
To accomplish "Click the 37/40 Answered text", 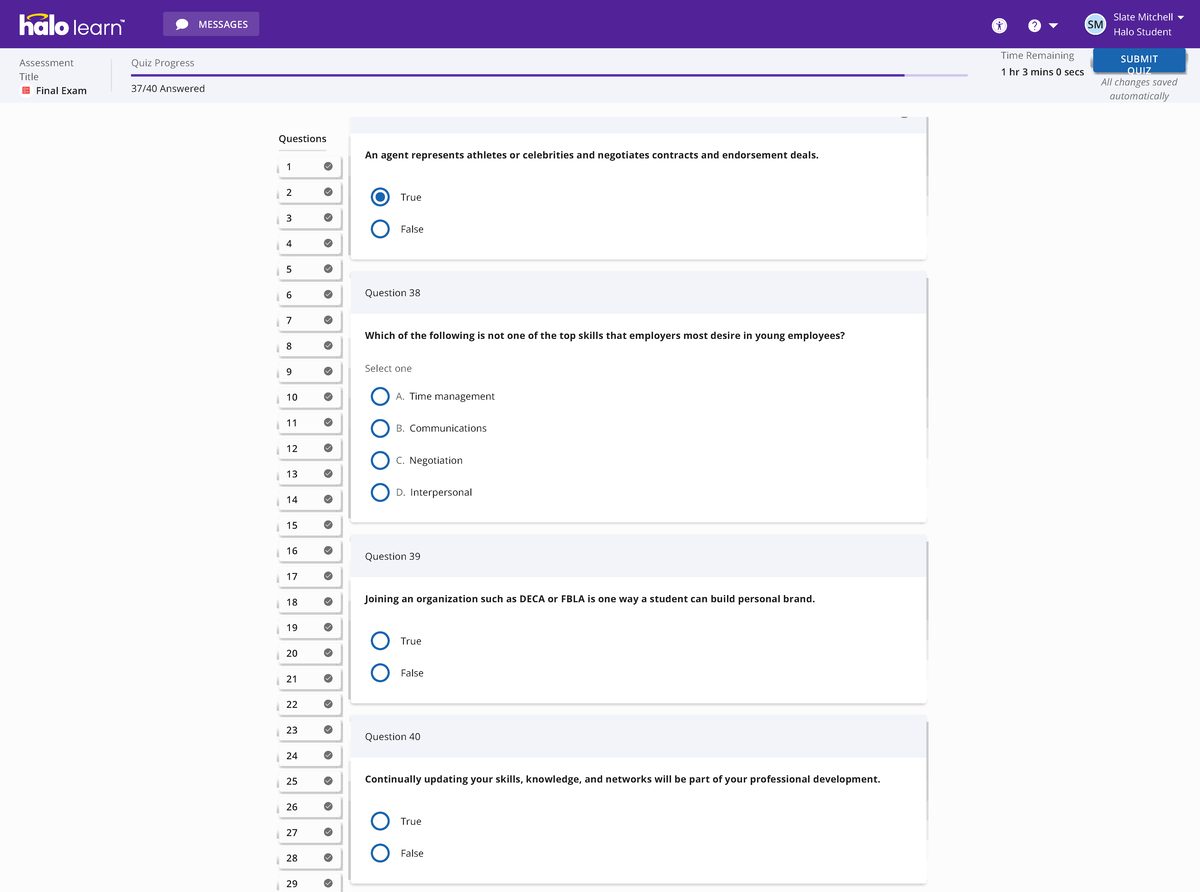I will click(168, 89).
